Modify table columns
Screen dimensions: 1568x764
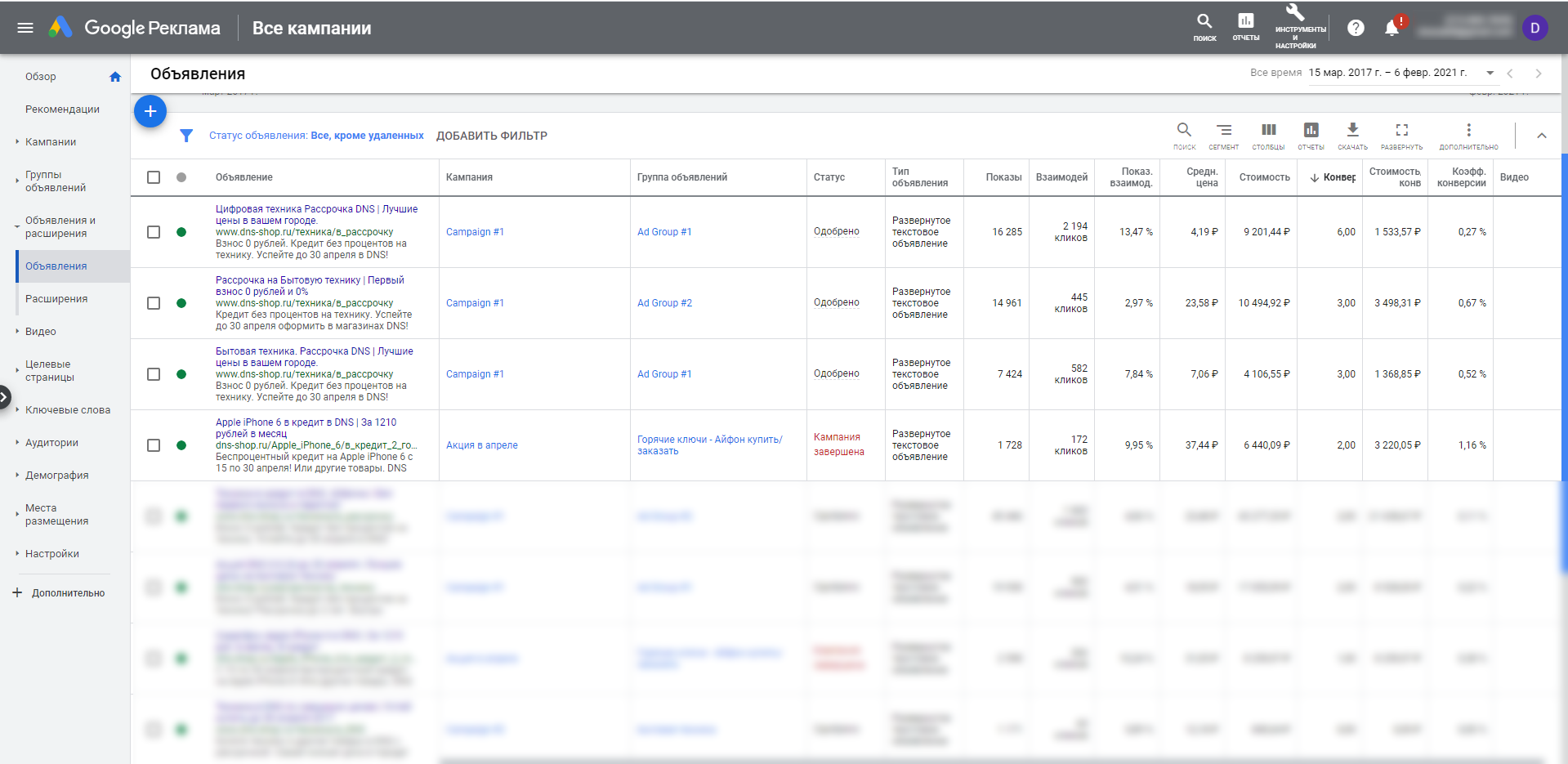pyautogui.click(x=1268, y=136)
